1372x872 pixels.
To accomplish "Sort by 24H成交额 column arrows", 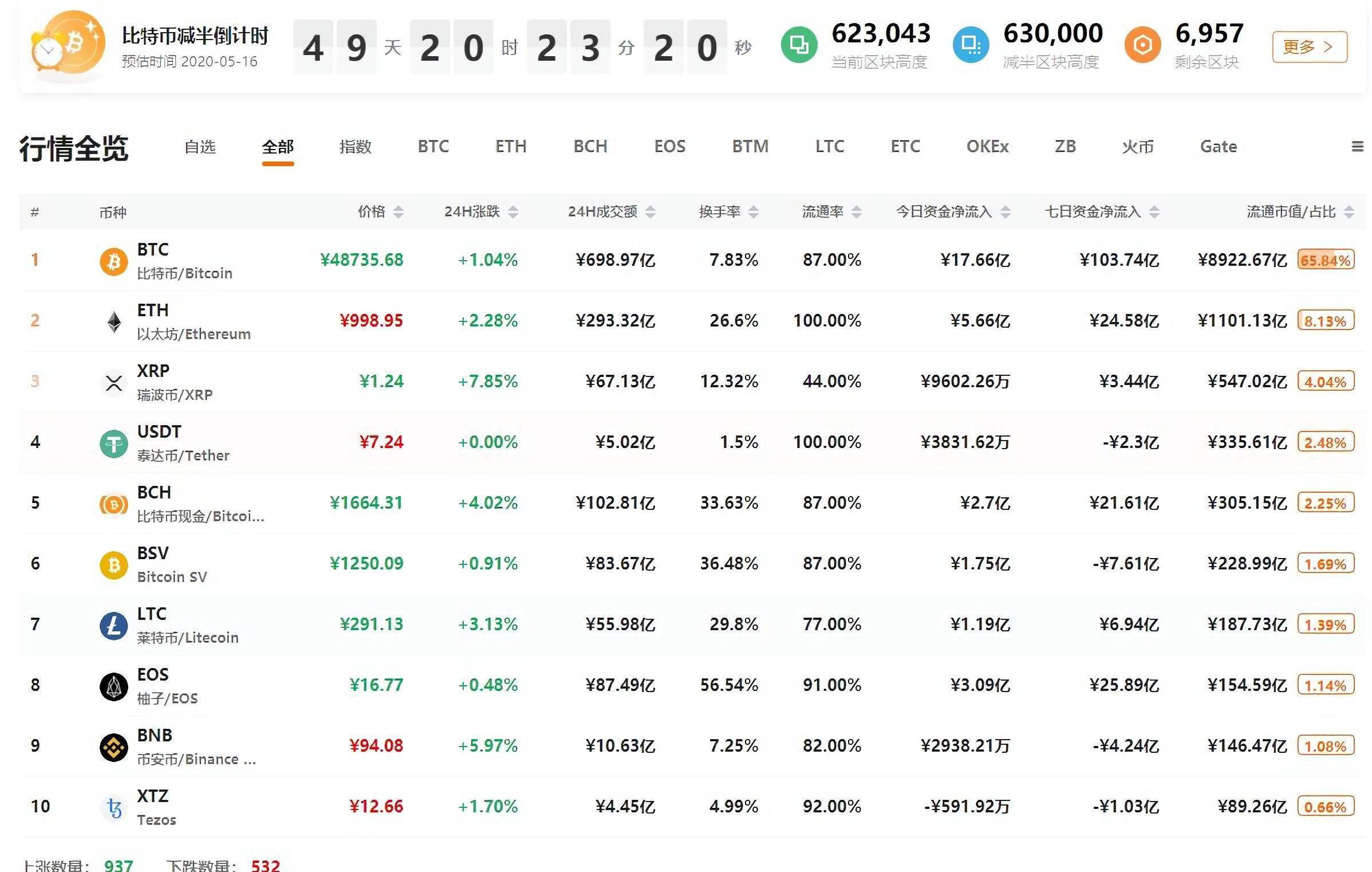I will coord(650,212).
